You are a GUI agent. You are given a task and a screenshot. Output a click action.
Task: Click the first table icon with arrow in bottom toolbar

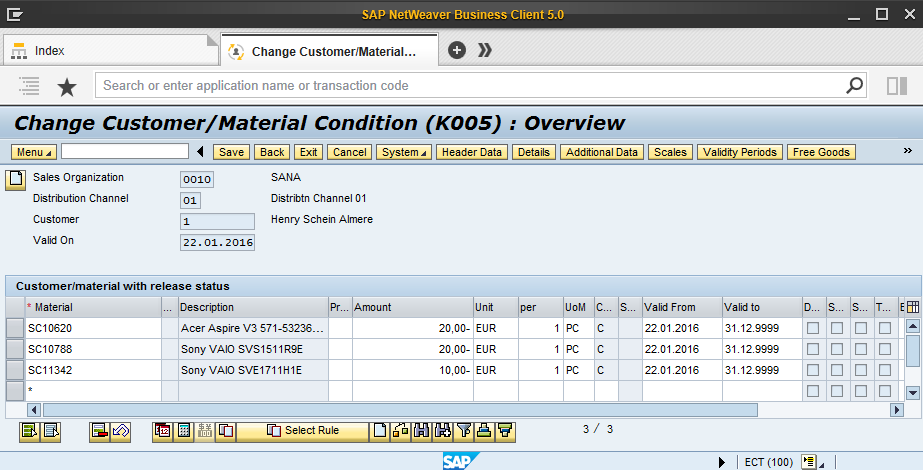pyautogui.click(x=29, y=431)
